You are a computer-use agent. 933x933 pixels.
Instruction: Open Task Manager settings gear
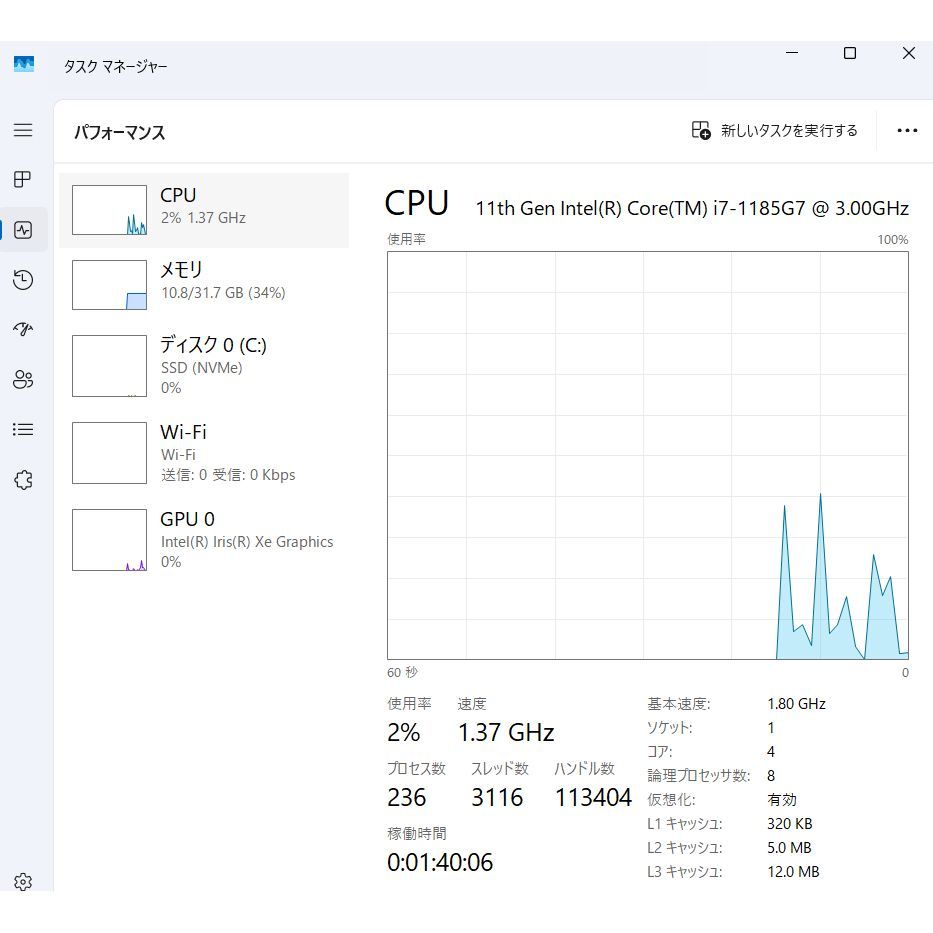pyautogui.click(x=23, y=882)
